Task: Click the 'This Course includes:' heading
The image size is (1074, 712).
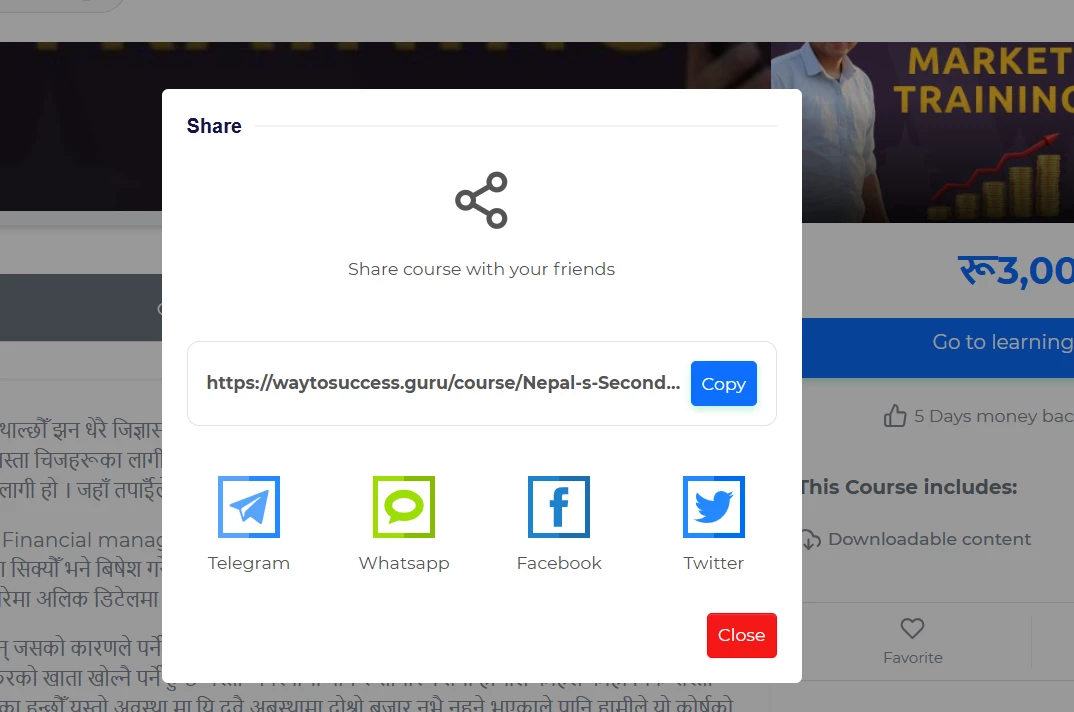Action: click(x=909, y=487)
